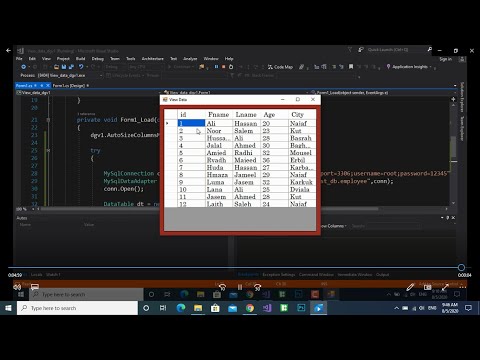Pause the video playback

240,287
